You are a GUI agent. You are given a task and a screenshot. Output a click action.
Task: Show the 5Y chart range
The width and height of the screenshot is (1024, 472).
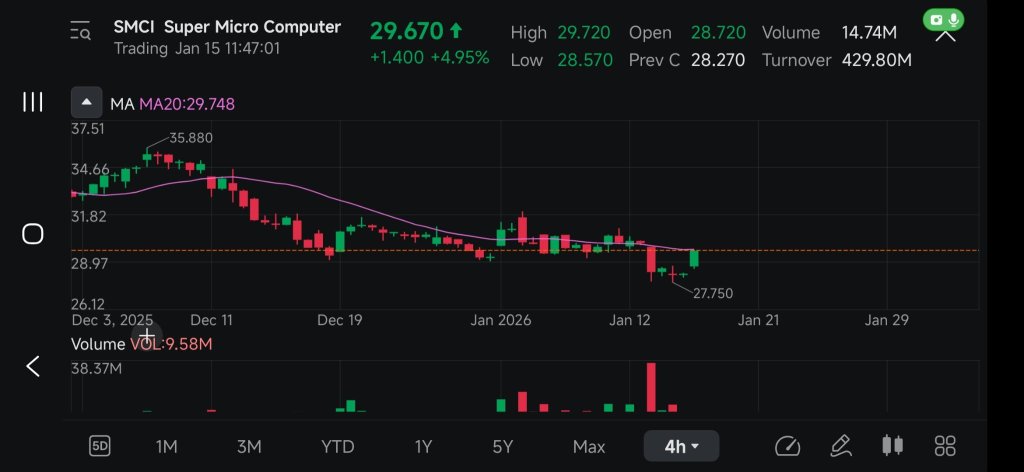tap(503, 447)
